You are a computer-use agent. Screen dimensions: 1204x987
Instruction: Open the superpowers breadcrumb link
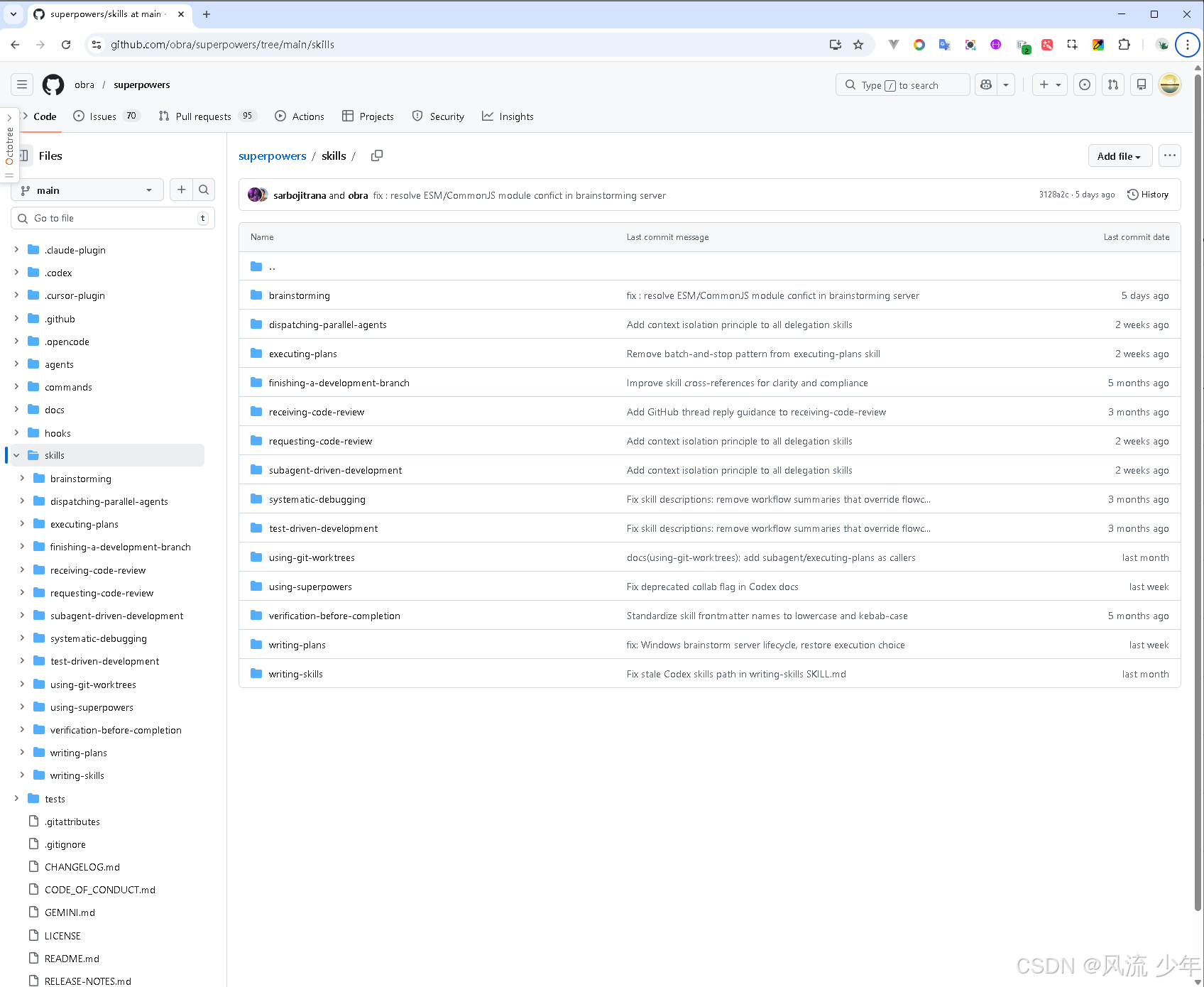coord(273,156)
